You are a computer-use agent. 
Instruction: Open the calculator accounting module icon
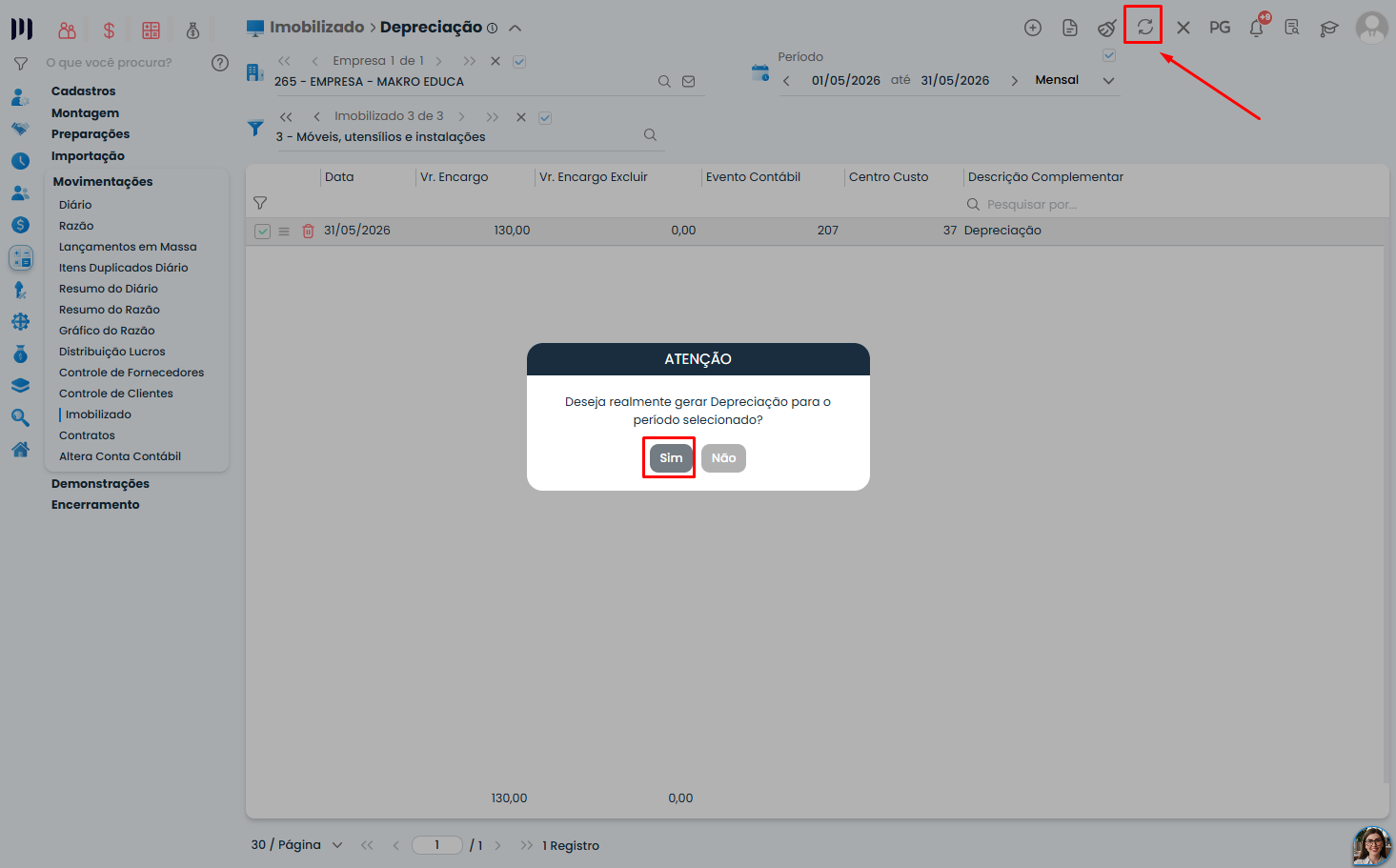pos(151,30)
